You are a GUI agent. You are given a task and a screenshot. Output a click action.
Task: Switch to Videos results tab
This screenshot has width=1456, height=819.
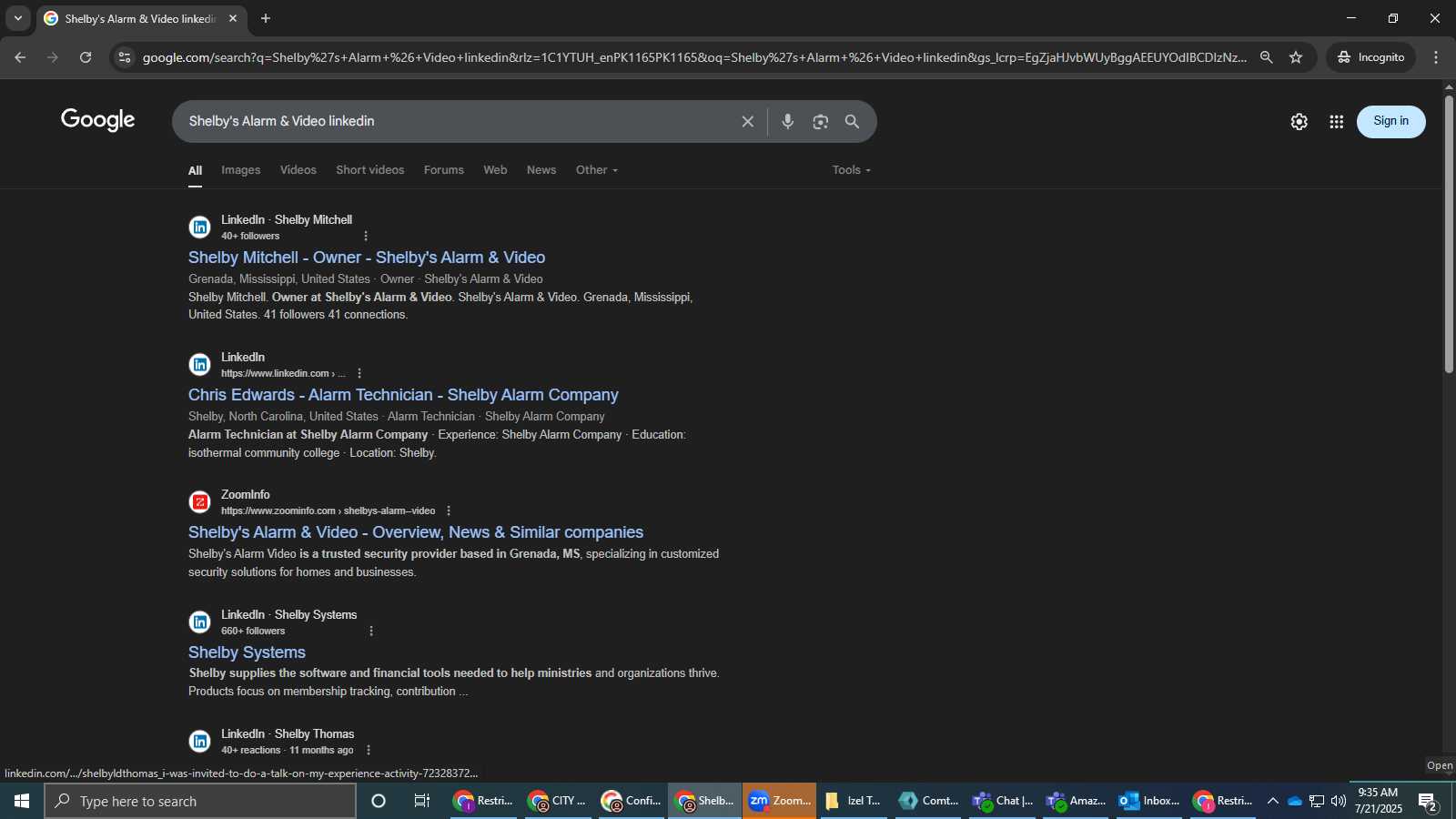[298, 170]
